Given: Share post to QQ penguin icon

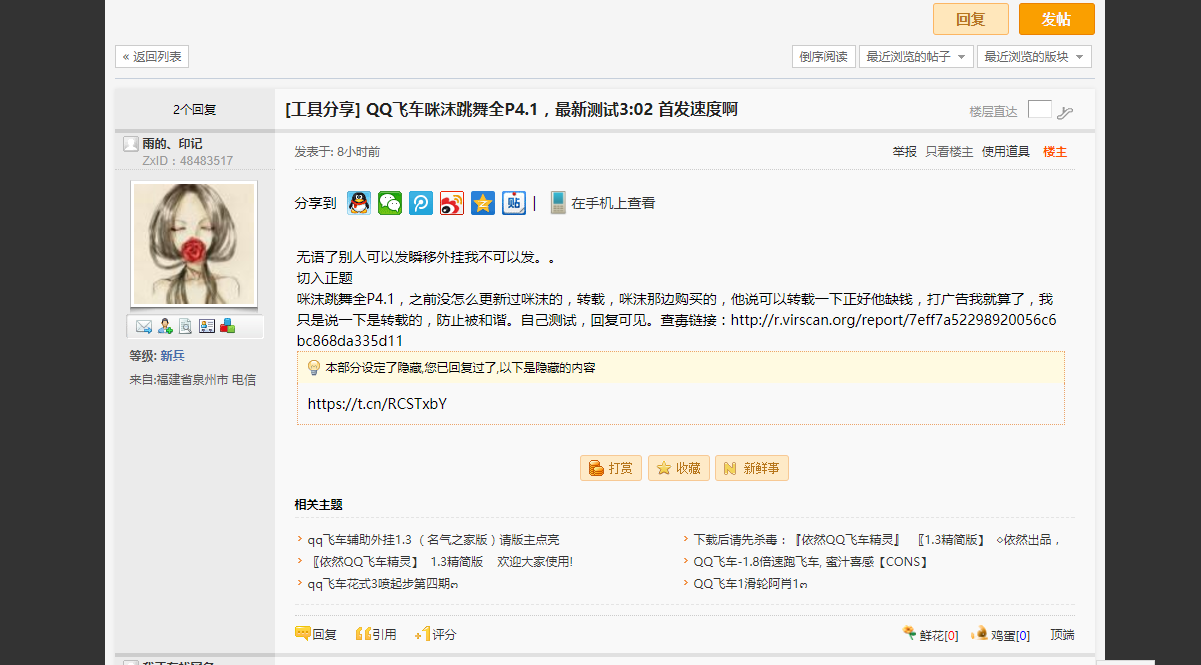Looking at the screenshot, I should tap(359, 202).
